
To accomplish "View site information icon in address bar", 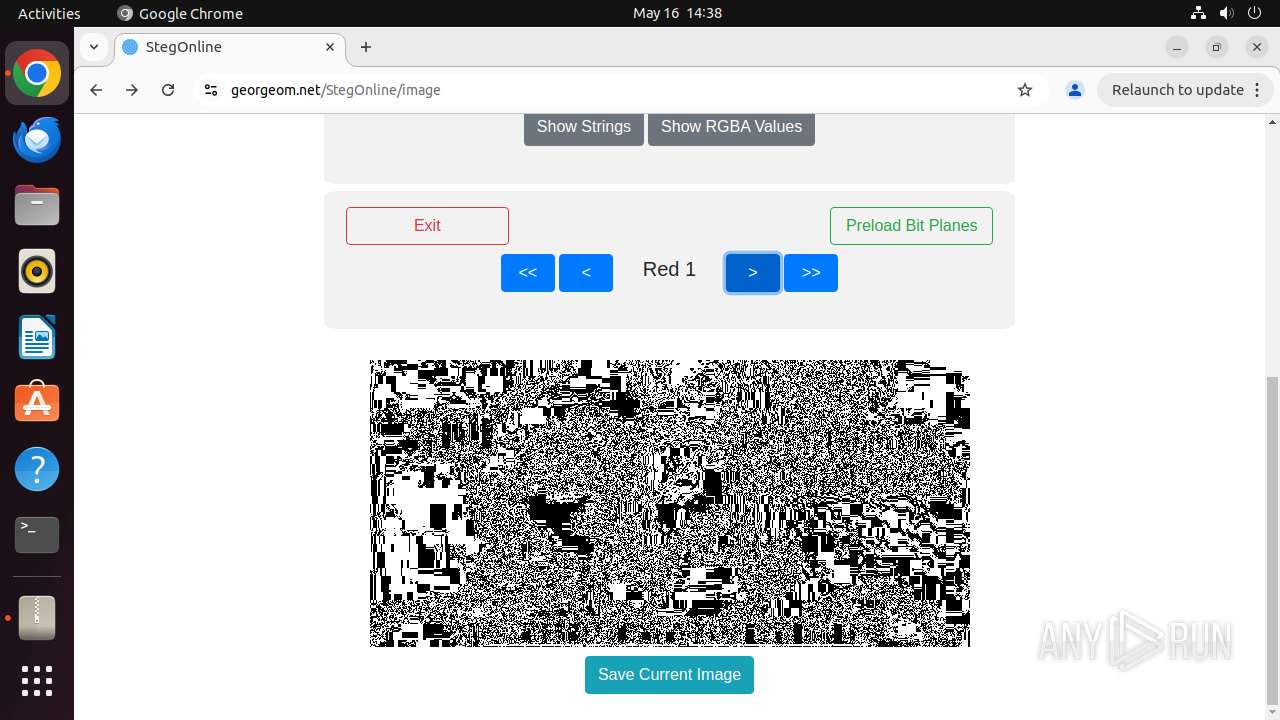I will click(x=210, y=90).
